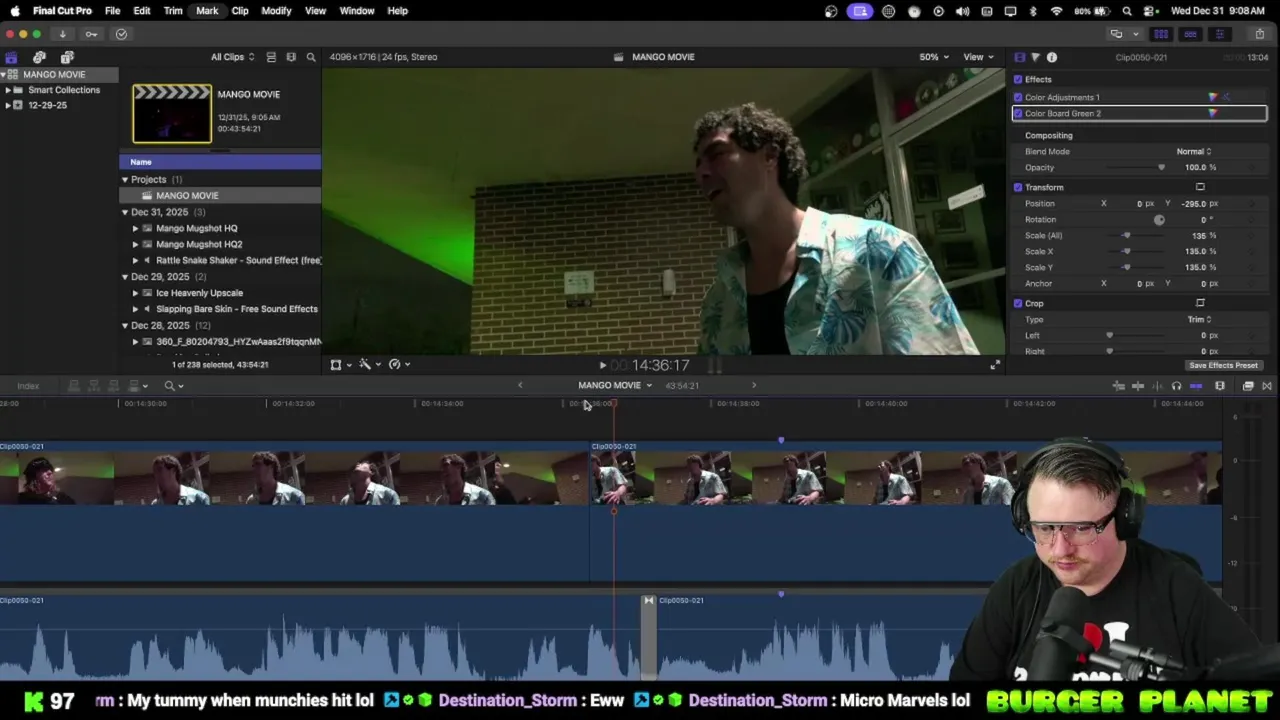Select Ice Heavenly Upscale clip

(199, 293)
